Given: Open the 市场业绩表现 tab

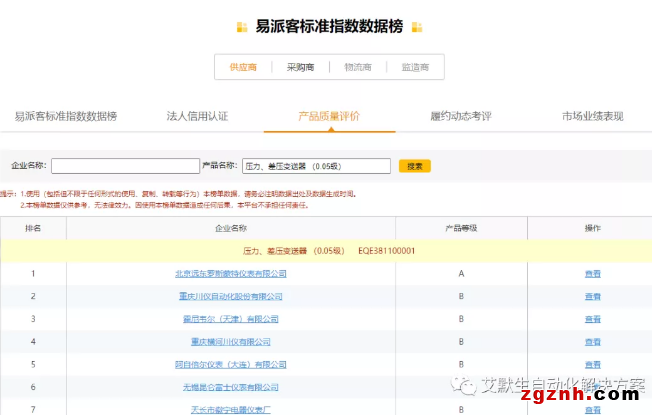Looking at the screenshot, I should (x=593, y=116).
